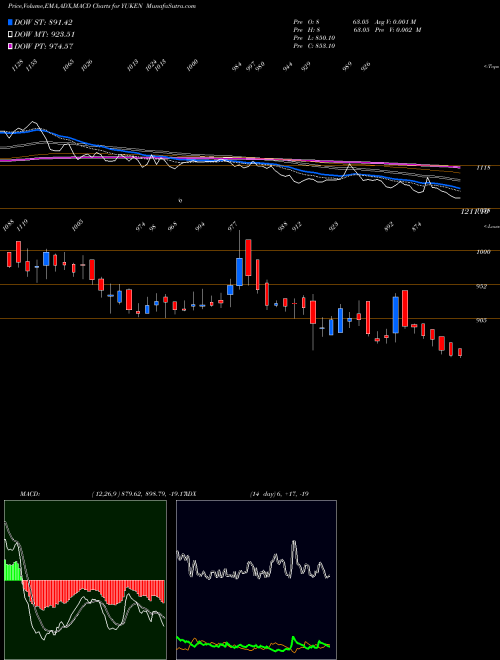
Task: Click the ADX '(14 day) 6, +17, -19' text
Action: tap(280, 494)
